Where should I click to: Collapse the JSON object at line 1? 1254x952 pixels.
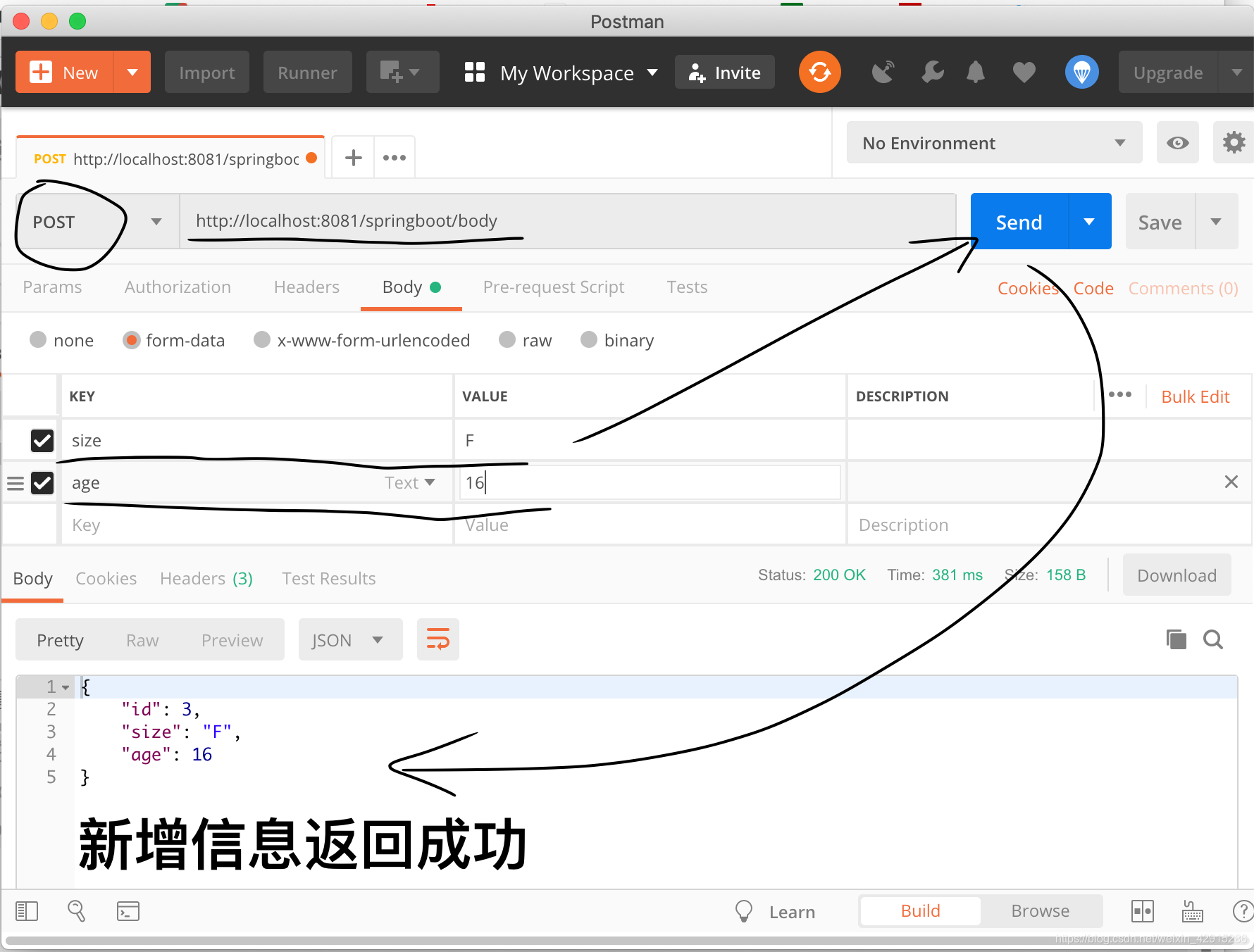(66, 687)
